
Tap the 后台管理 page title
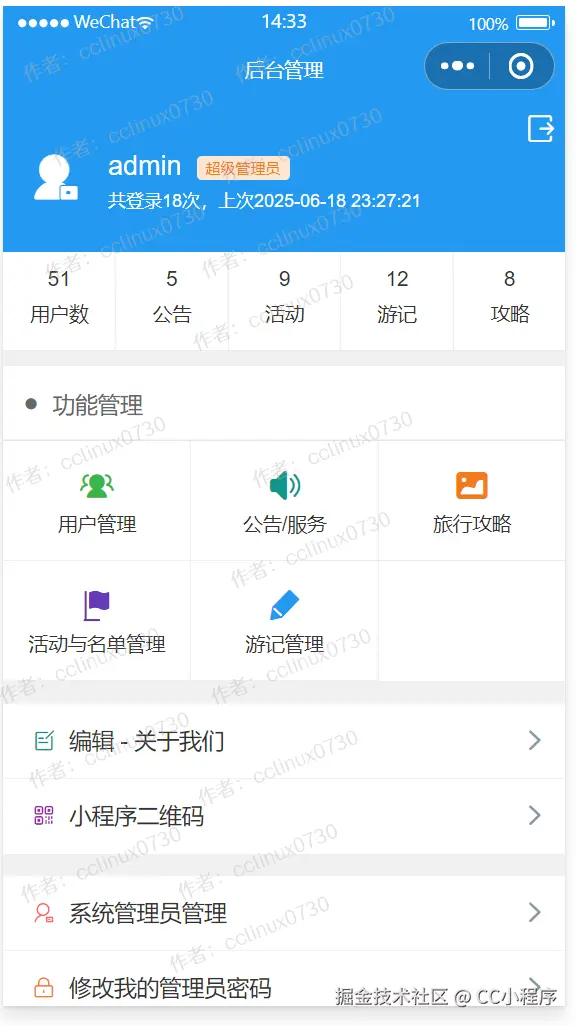(x=284, y=70)
